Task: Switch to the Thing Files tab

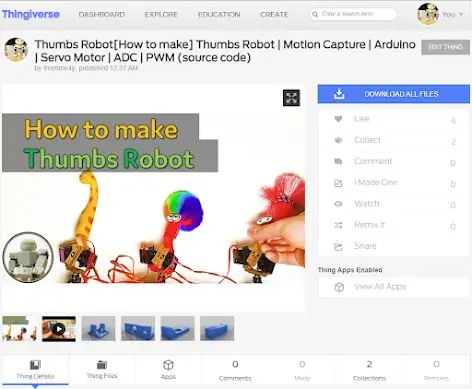Action: (x=102, y=370)
